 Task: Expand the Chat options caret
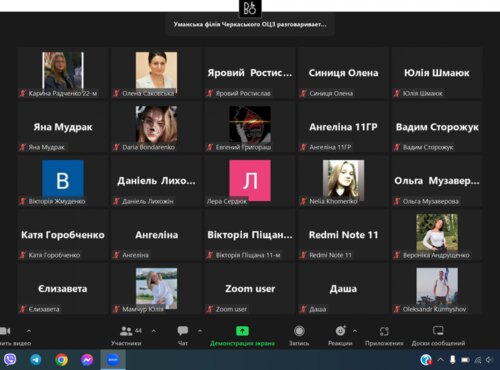tap(200, 331)
